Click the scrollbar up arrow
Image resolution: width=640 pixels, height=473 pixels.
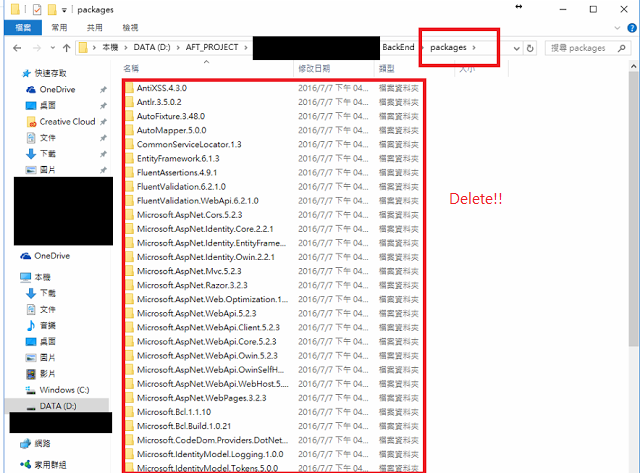point(633,66)
